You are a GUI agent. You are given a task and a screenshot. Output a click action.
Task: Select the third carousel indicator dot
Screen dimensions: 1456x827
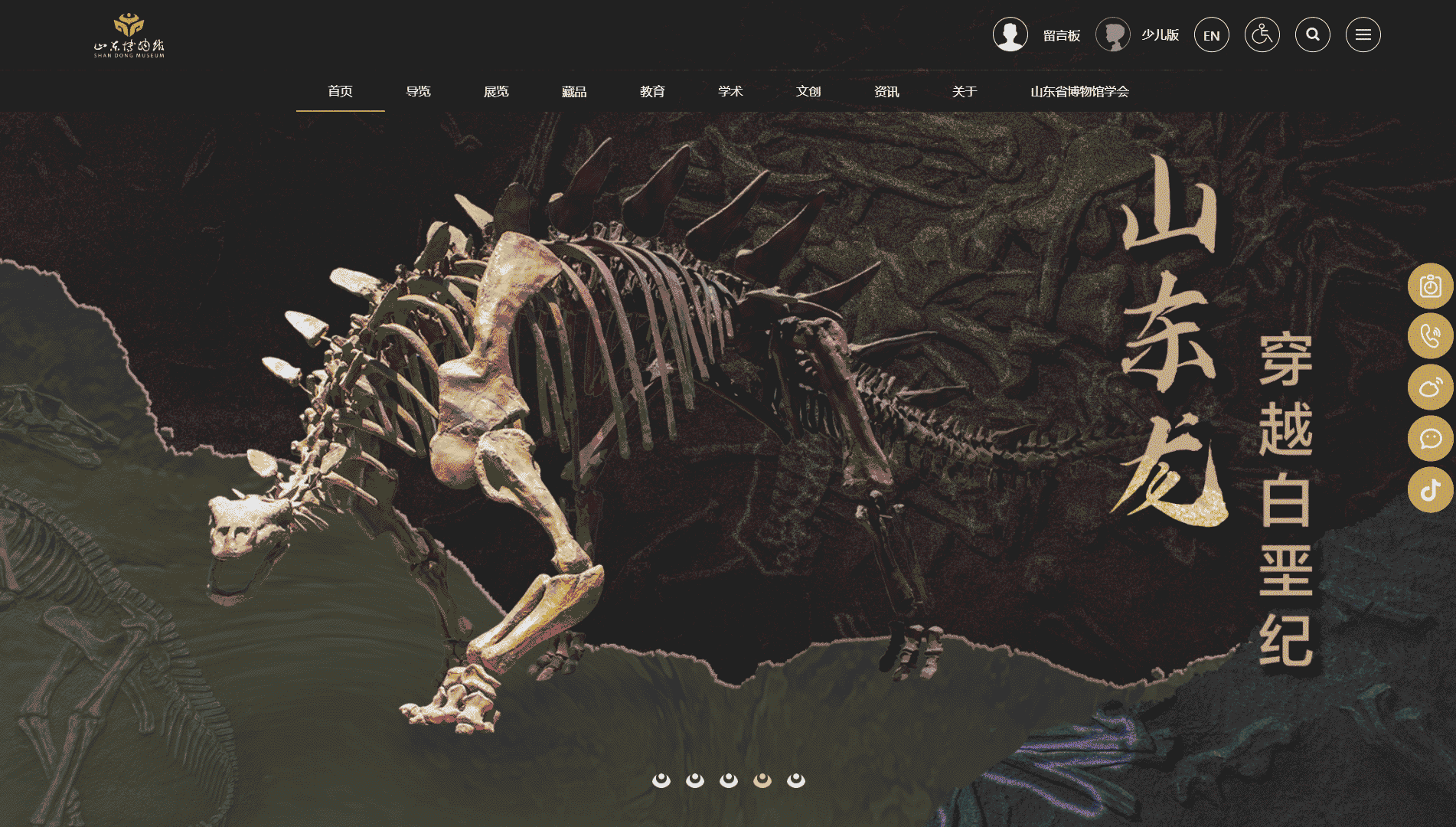click(x=729, y=780)
